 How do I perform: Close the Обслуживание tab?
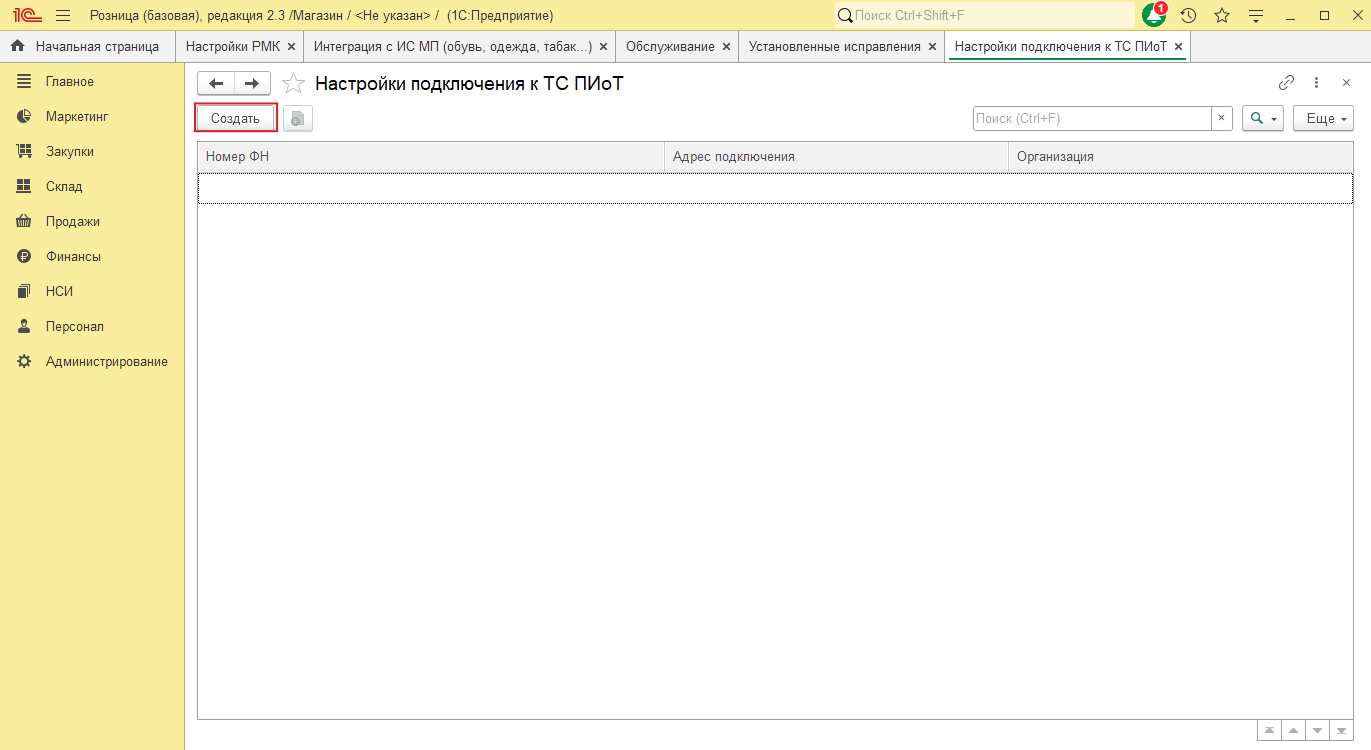pos(726,46)
